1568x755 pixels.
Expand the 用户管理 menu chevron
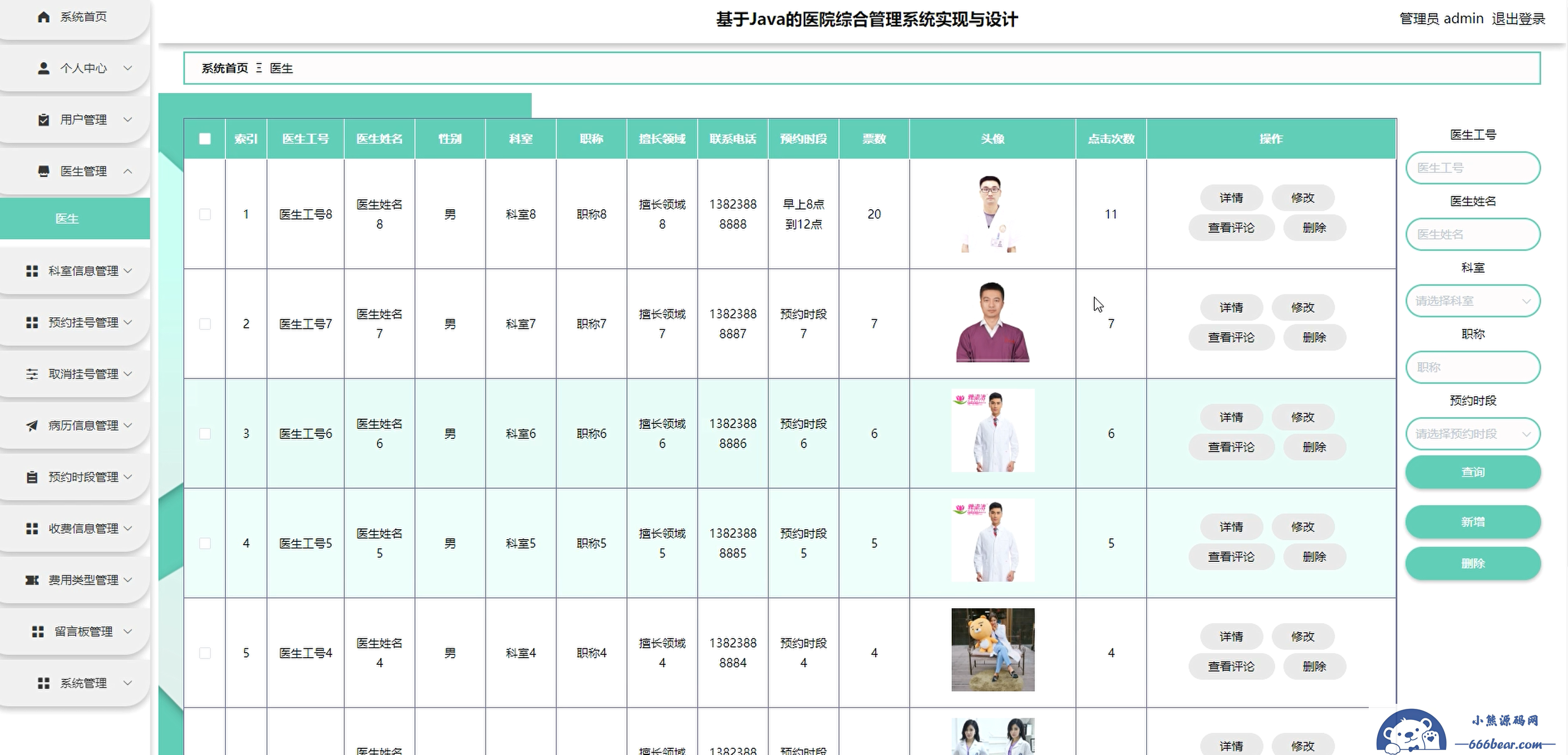[128, 120]
